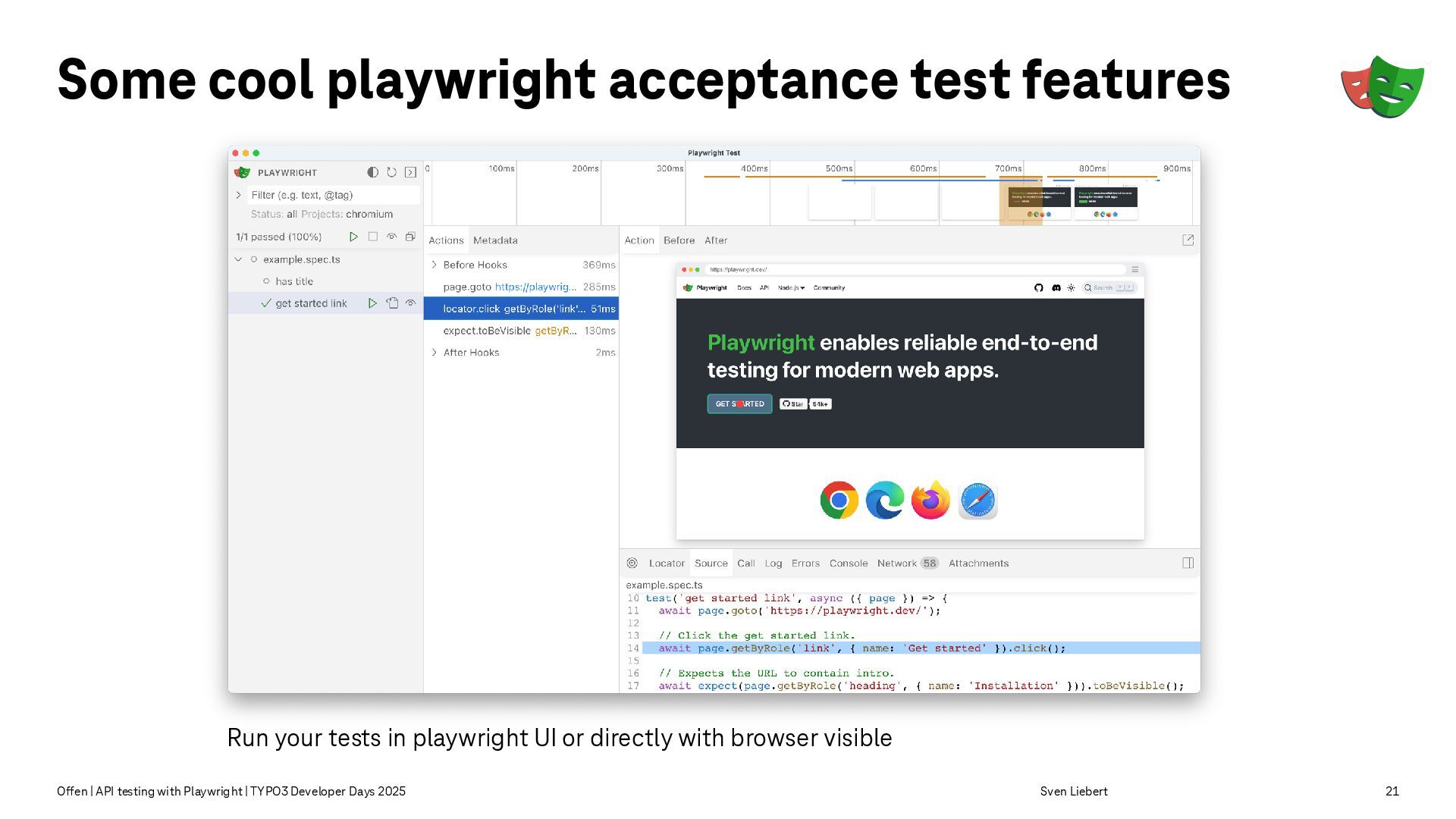Click the Edge browser logo

click(x=885, y=500)
